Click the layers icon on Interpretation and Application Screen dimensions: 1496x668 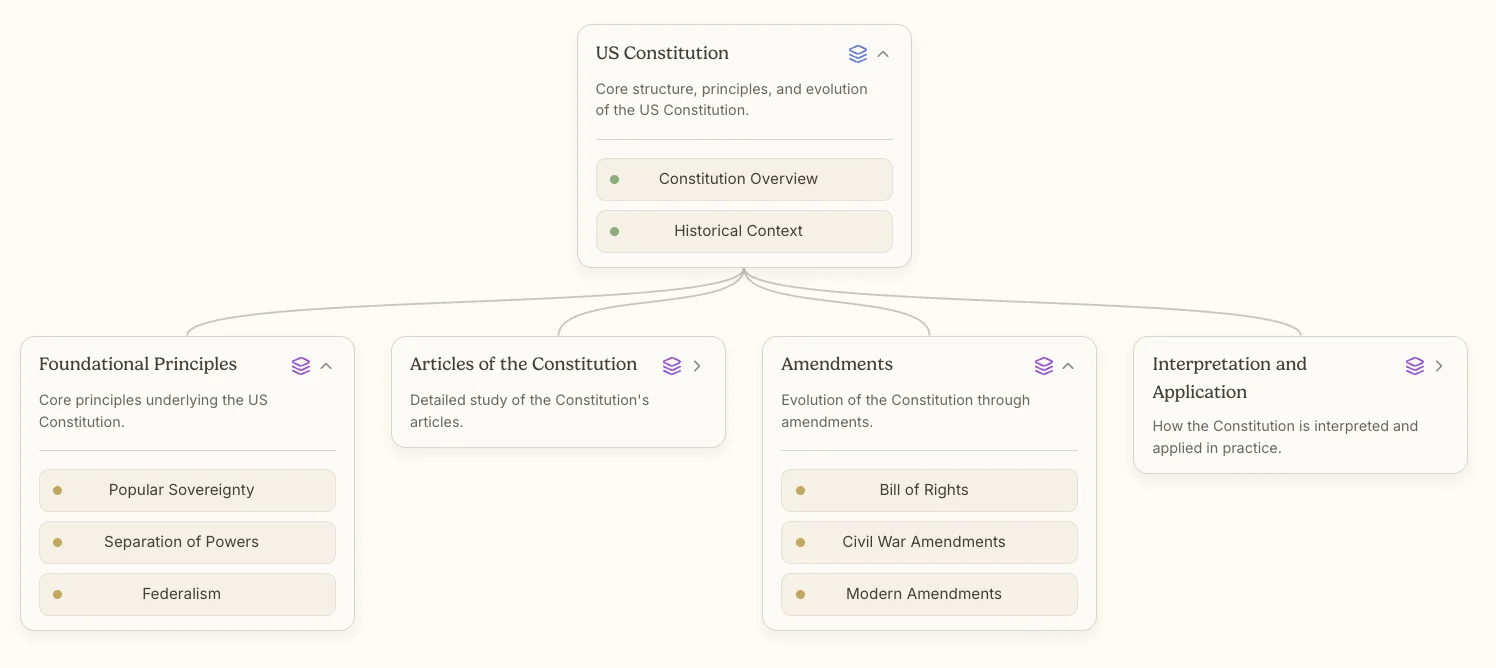[x=1414, y=366]
